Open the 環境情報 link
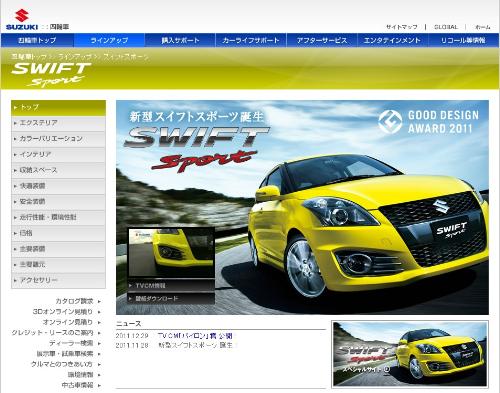 pos(80,375)
